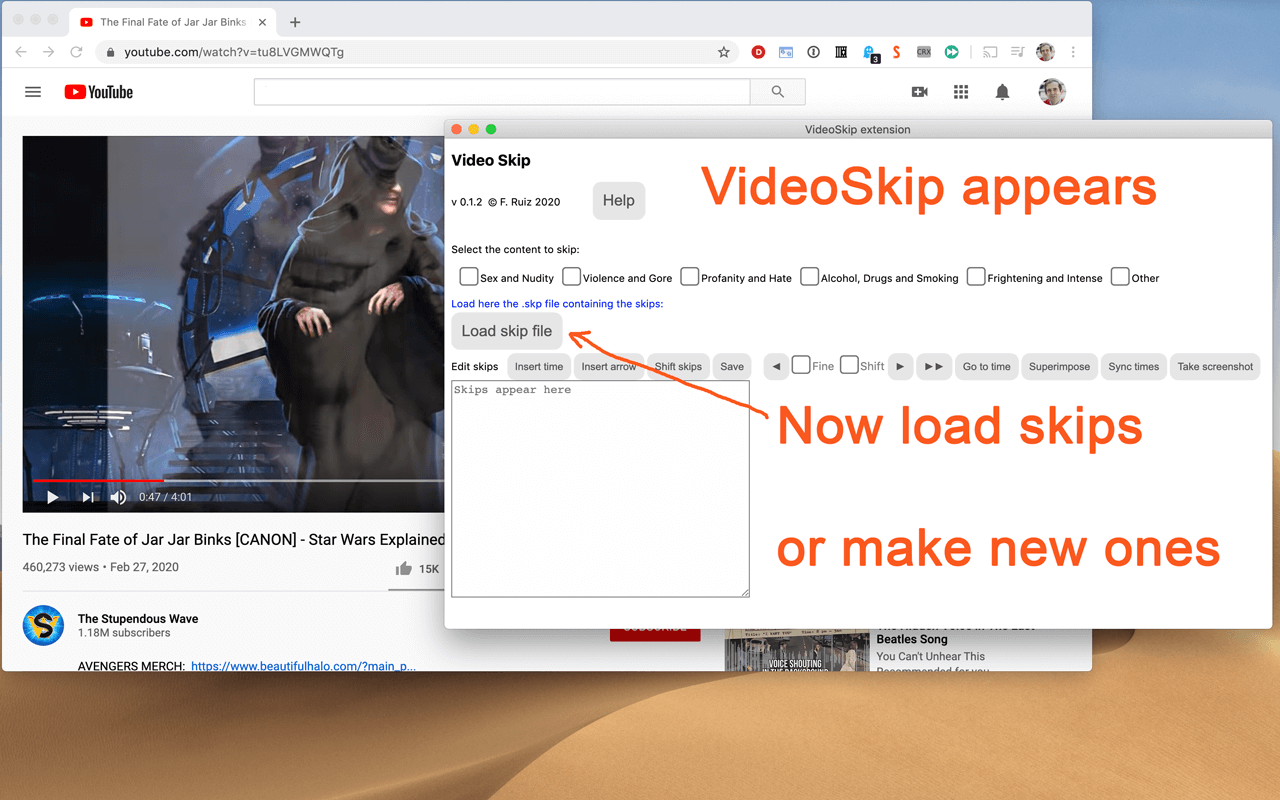Click the Chrome apps grid icon

[x=960, y=91]
